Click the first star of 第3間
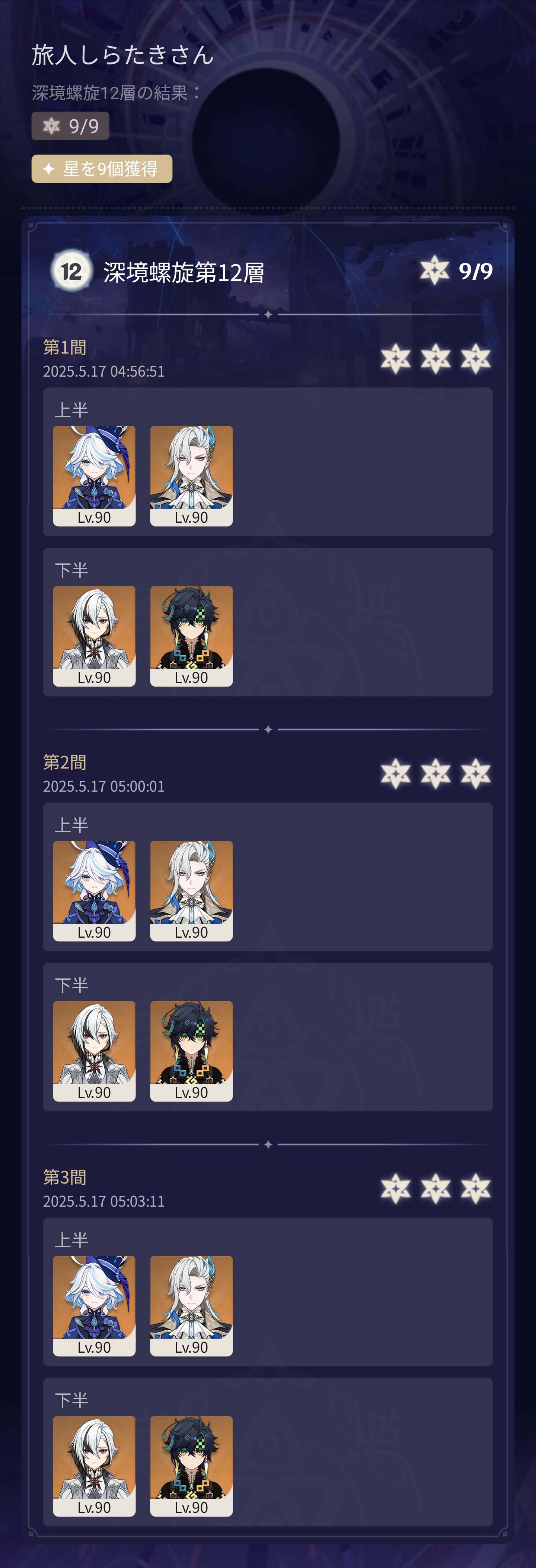The image size is (536, 1568). 395,1189
